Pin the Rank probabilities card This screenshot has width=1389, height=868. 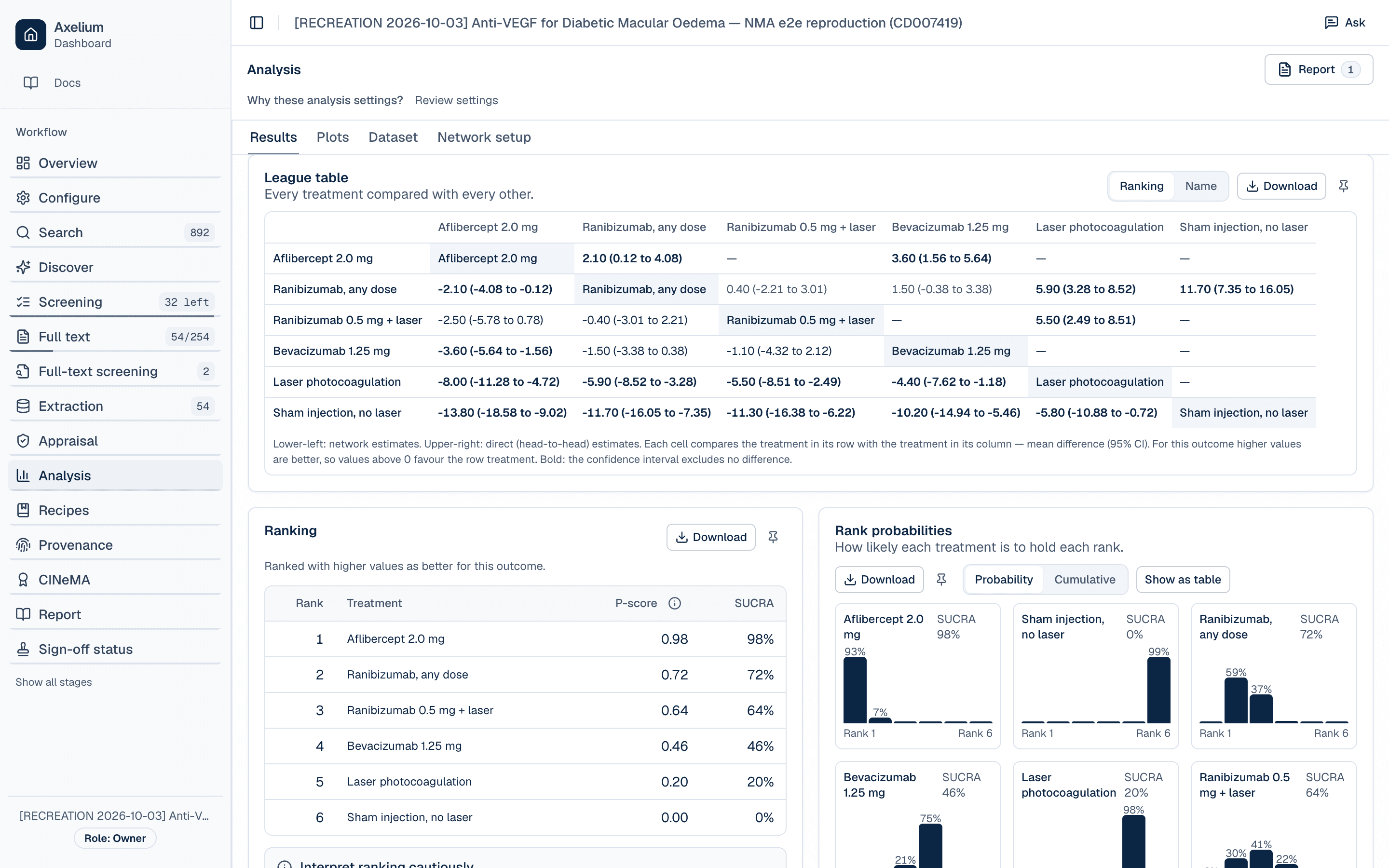941,580
